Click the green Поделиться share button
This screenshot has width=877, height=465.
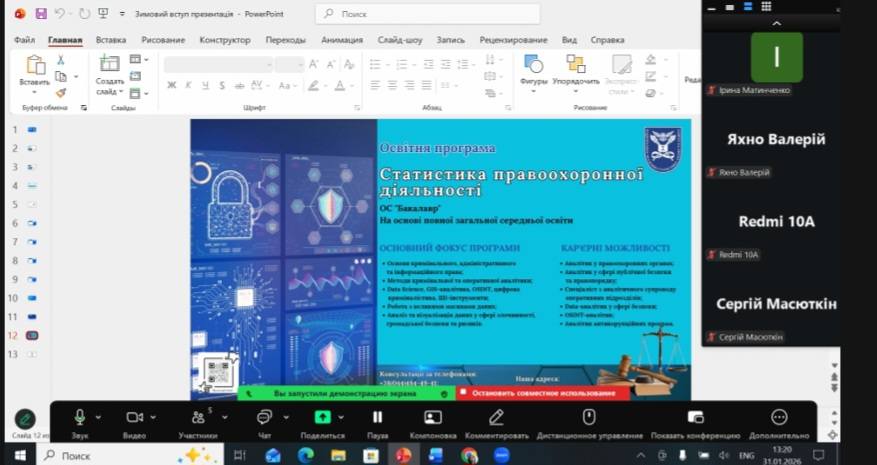323,417
